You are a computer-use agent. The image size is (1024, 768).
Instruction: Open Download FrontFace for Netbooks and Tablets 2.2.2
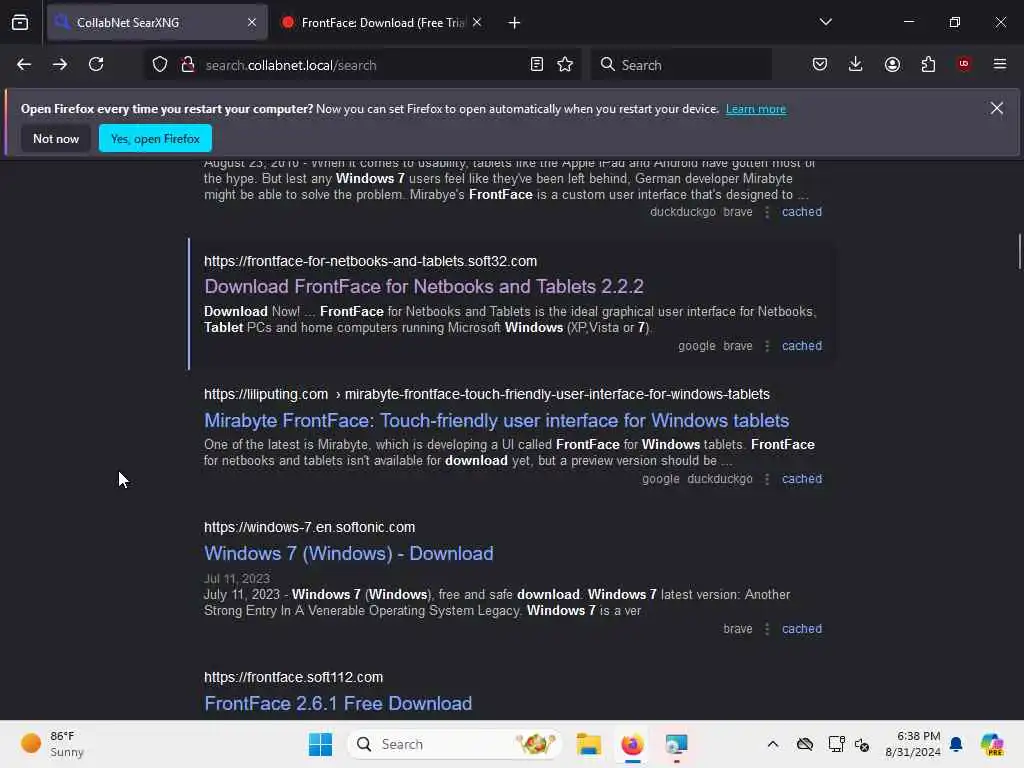(424, 287)
